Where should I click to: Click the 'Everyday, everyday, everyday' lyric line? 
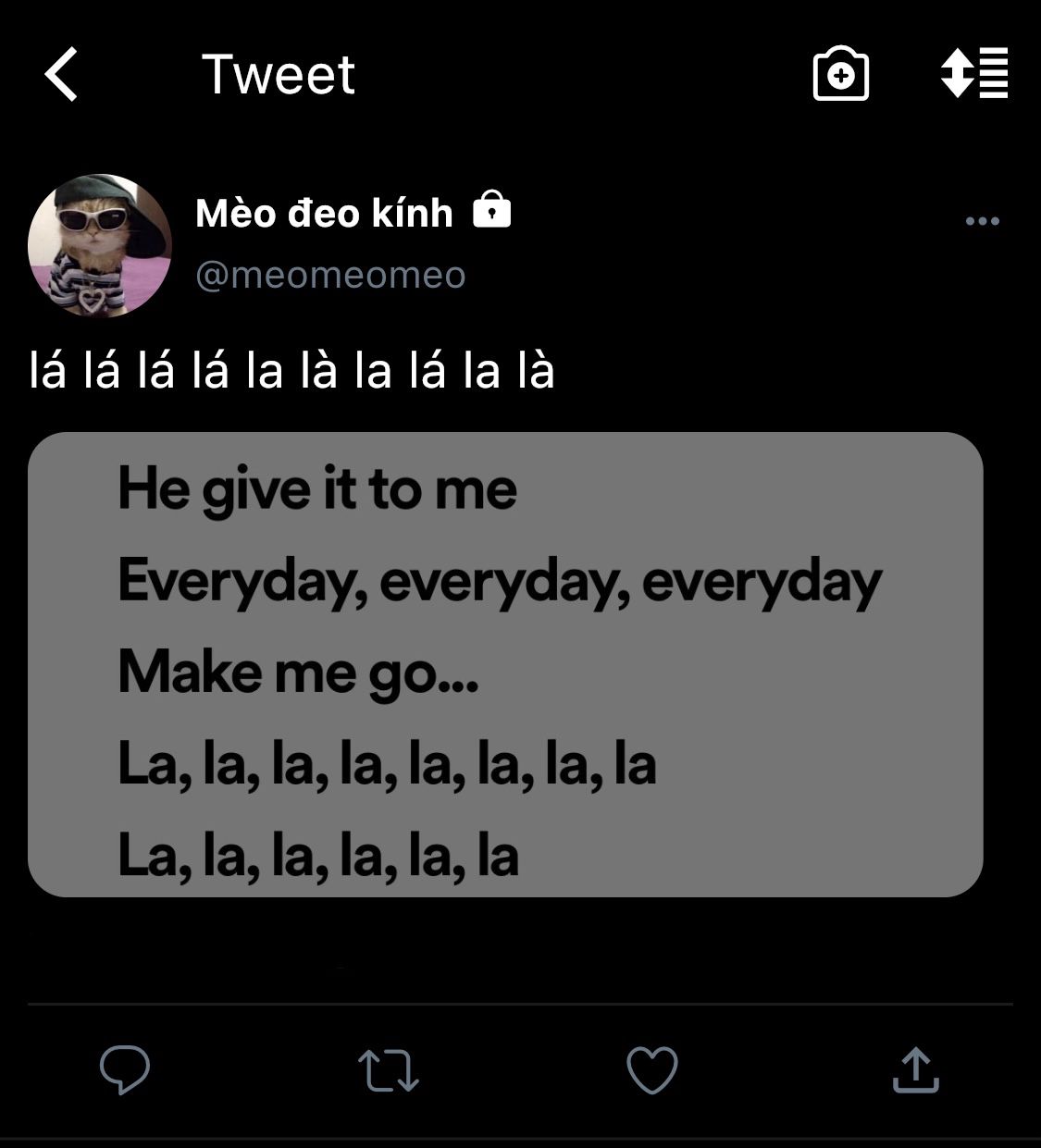pyautogui.click(x=500, y=581)
